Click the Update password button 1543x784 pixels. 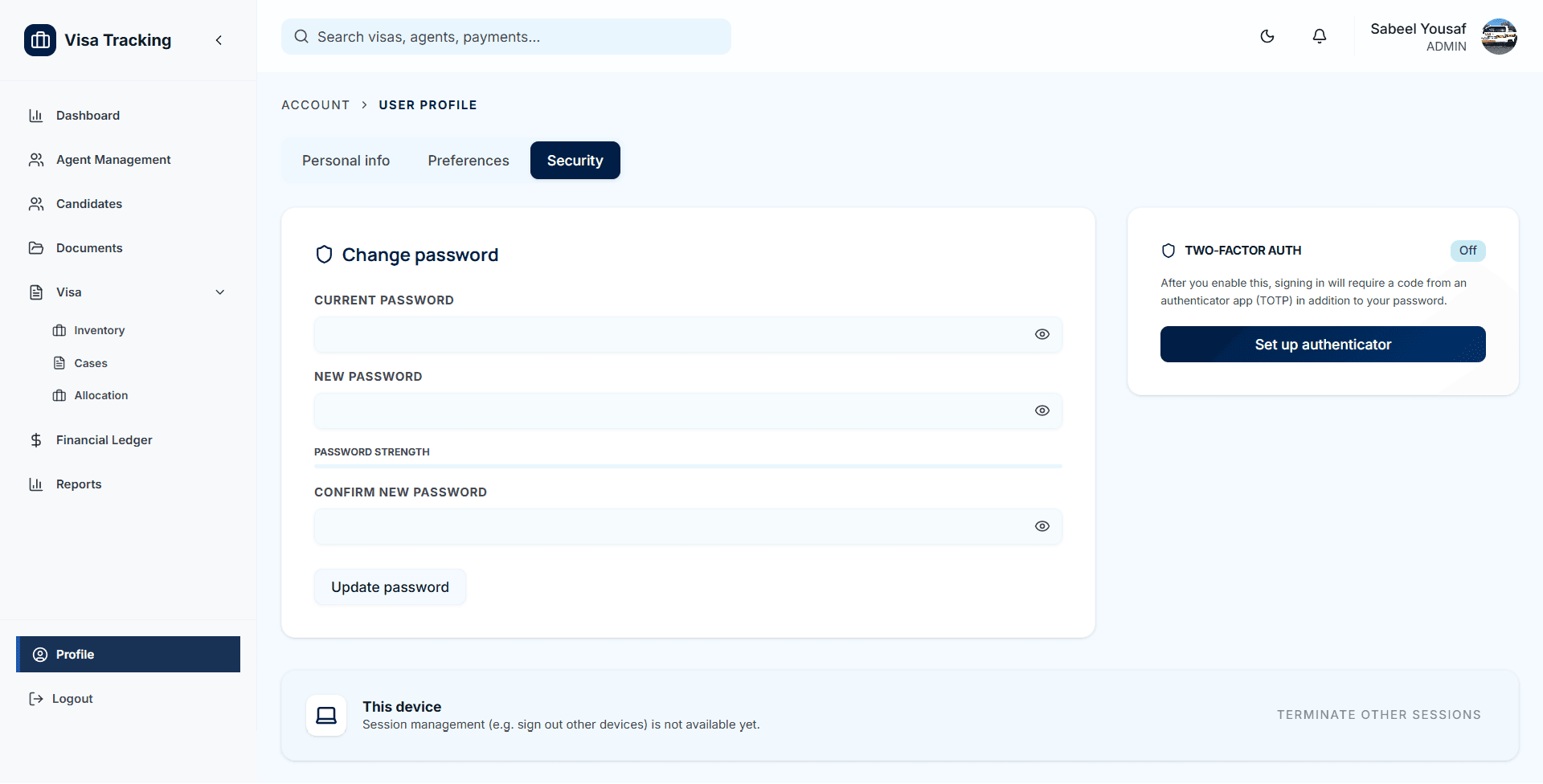(x=390, y=587)
